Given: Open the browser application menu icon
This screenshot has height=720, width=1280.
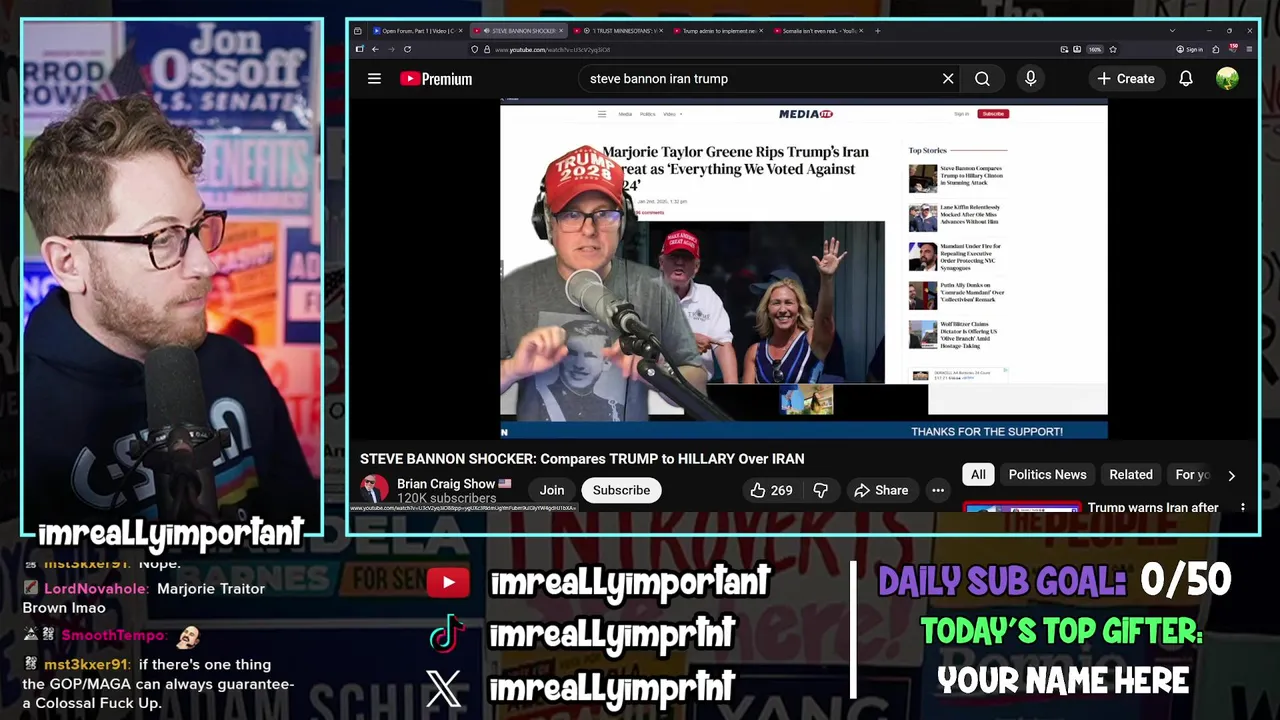Looking at the screenshot, I should (x=1250, y=49).
